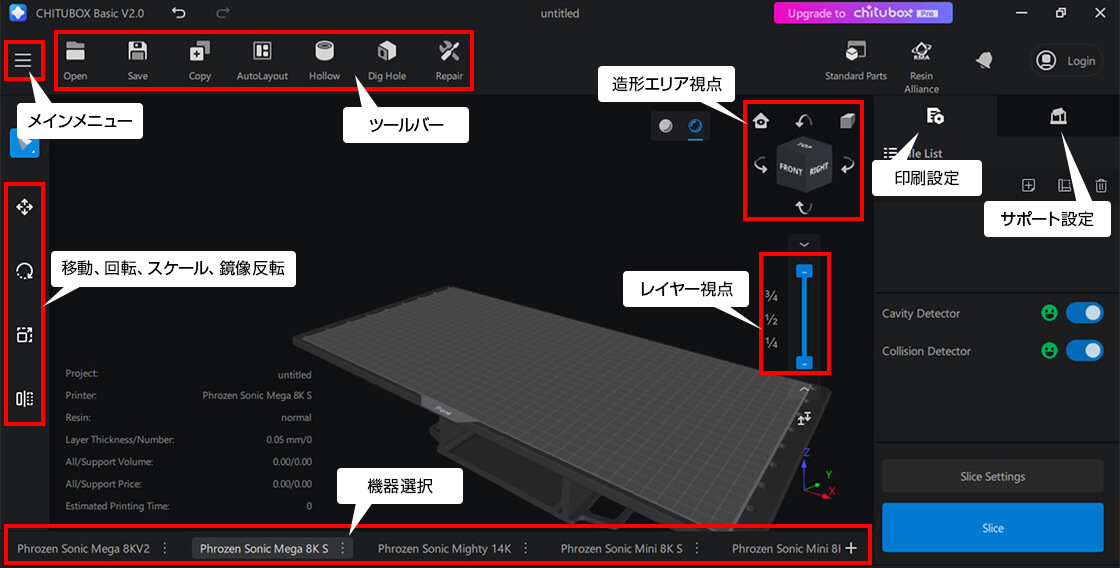Screen dimensions: 1120x568
Task: Rotate view with bottom curved arrow
Action: pos(804,208)
